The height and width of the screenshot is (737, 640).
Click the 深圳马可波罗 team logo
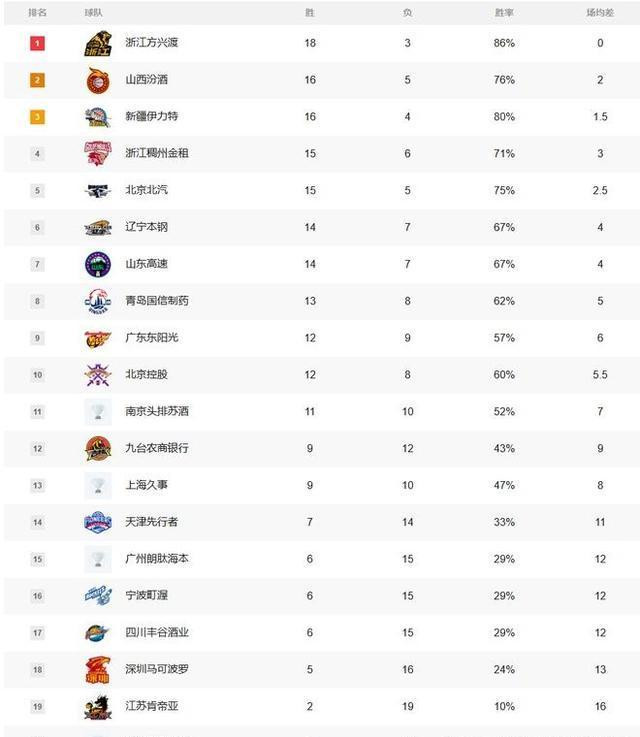point(98,670)
